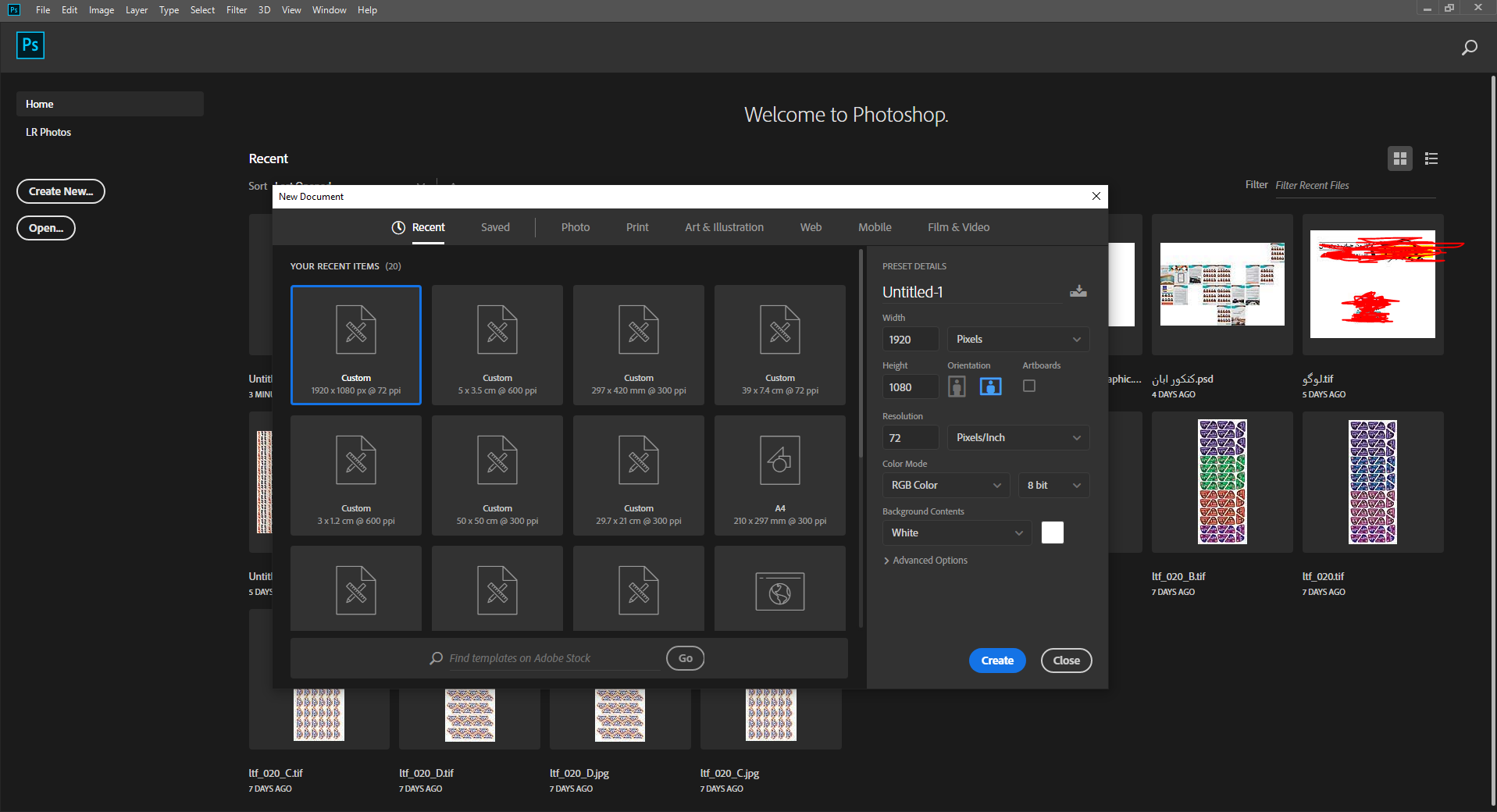Screen dimensions: 1497x812
Task: Click the Go button for Adobe Stock
Action: coord(685,658)
